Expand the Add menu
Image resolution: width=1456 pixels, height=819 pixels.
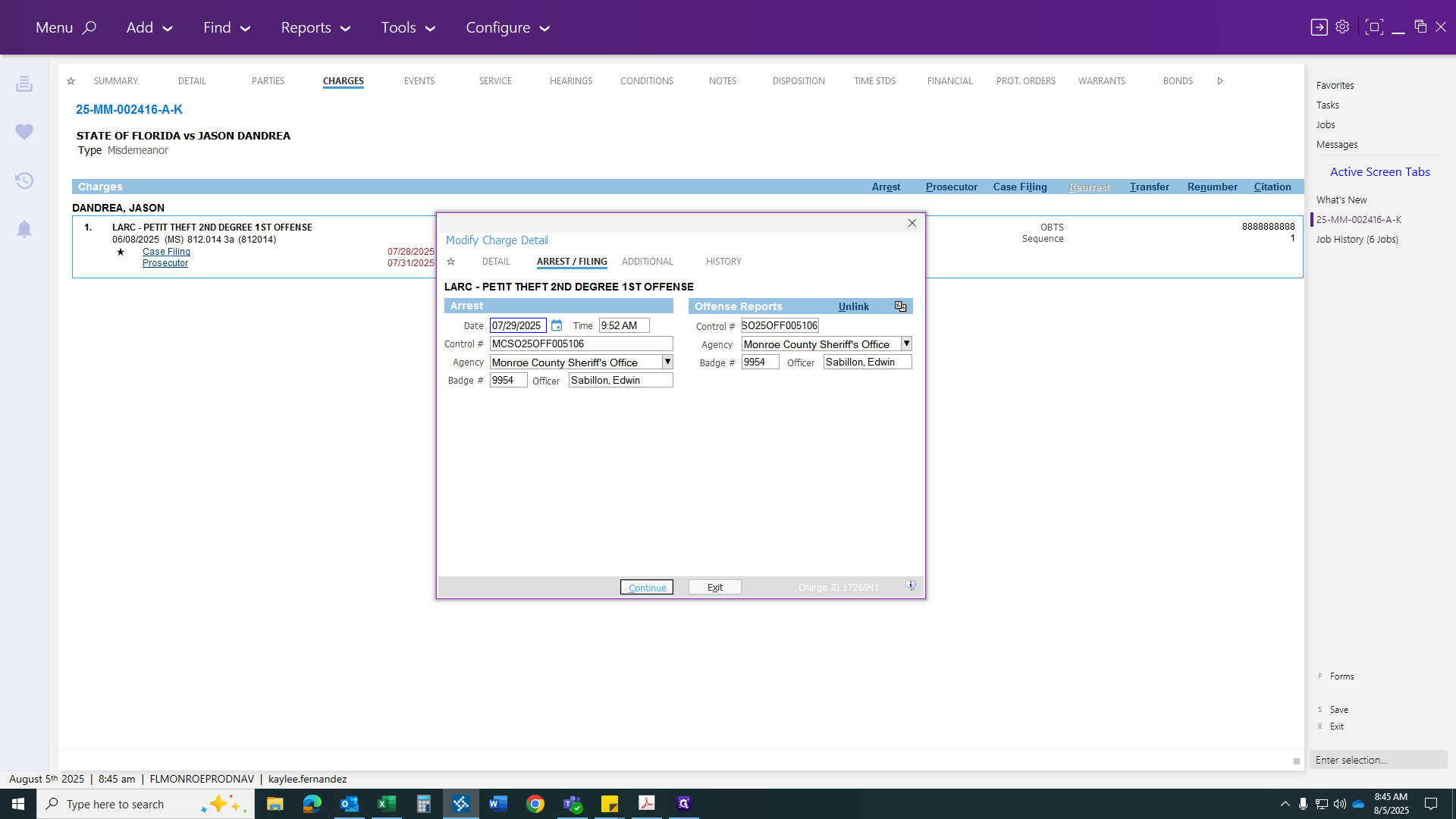coord(149,28)
